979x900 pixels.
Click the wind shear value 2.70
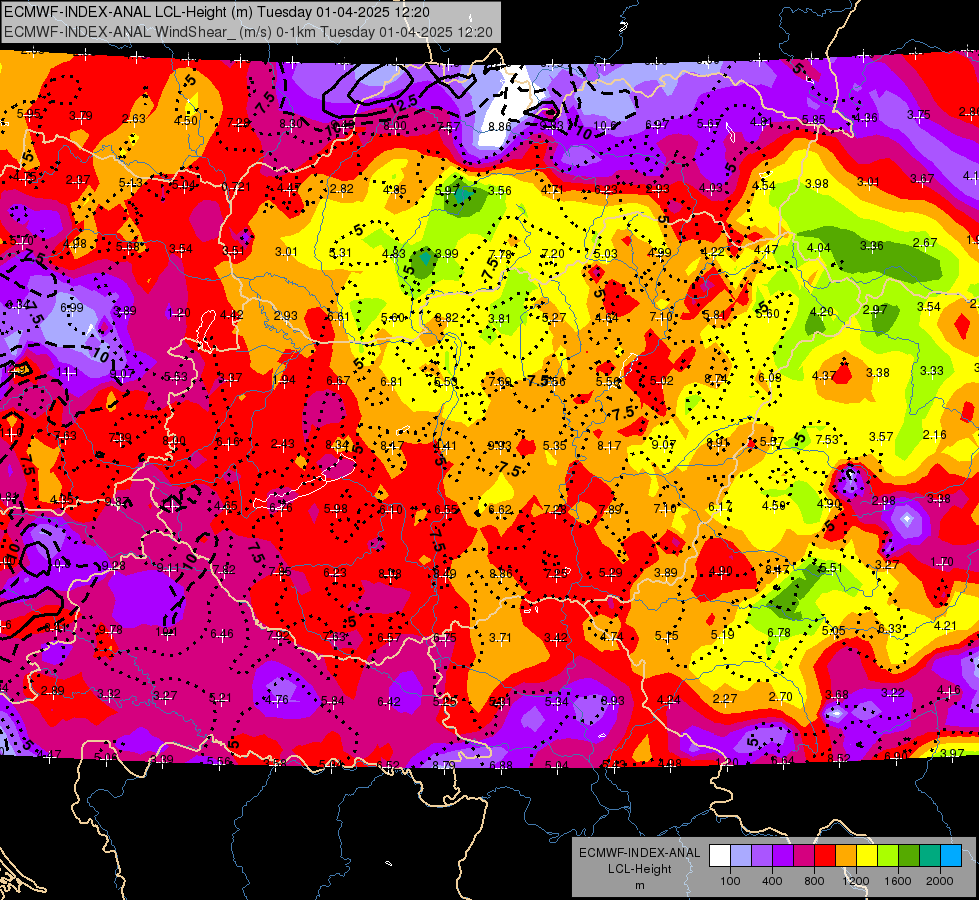[780, 697]
